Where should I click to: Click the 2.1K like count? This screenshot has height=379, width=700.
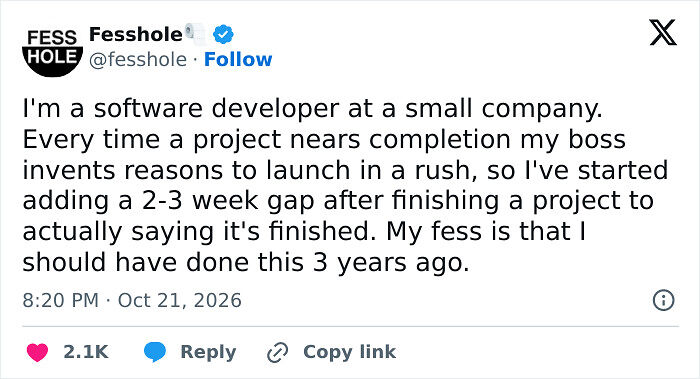click(86, 352)
